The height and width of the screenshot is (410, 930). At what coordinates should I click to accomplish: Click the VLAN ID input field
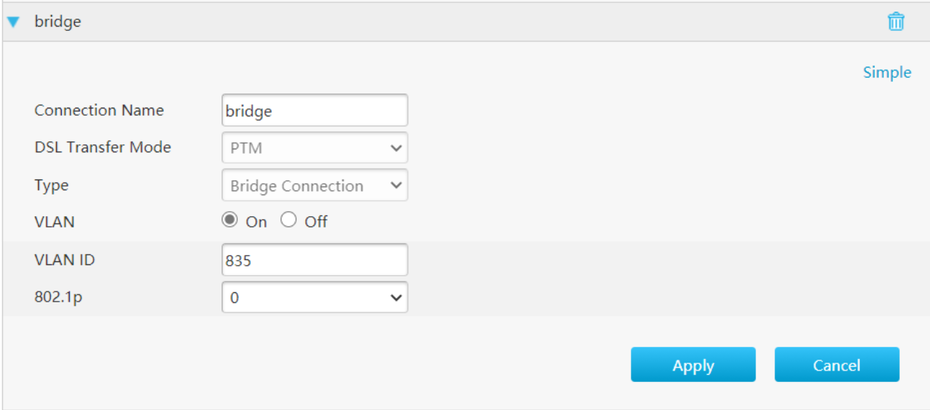[314, 260]
